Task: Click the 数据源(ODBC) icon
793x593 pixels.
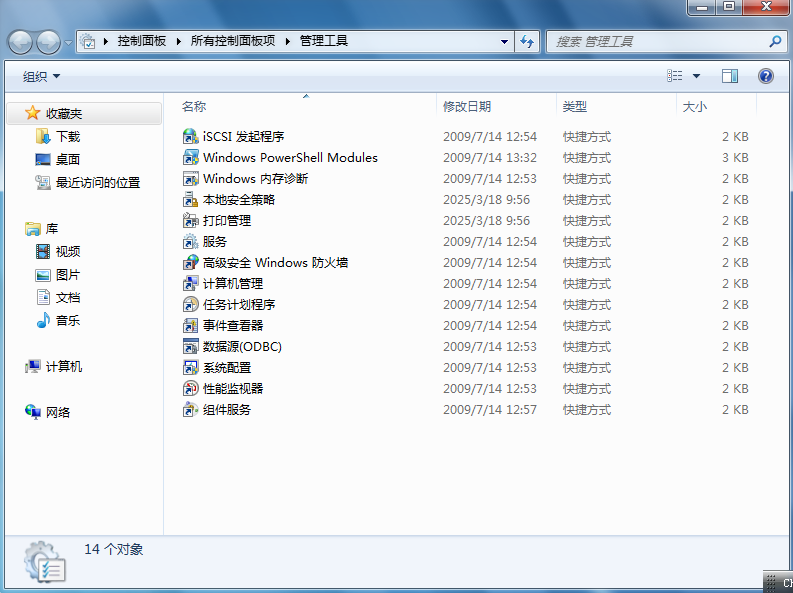Action: pos(191,346)
